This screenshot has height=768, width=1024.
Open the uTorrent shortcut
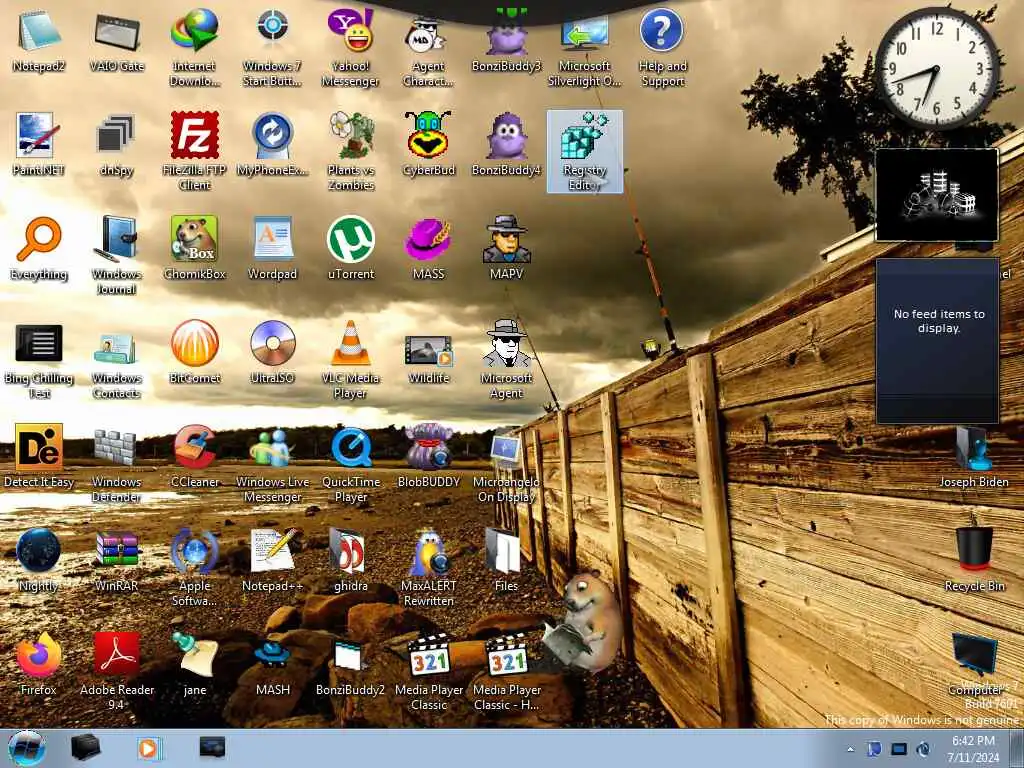click(x=351, y=249)
